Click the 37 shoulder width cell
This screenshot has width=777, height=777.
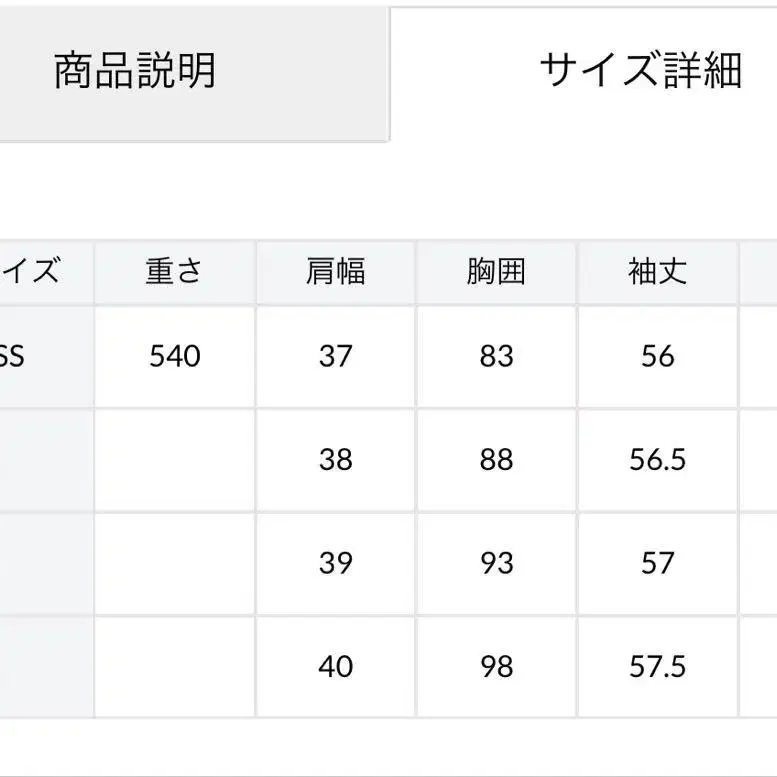[x=336, y=356]
